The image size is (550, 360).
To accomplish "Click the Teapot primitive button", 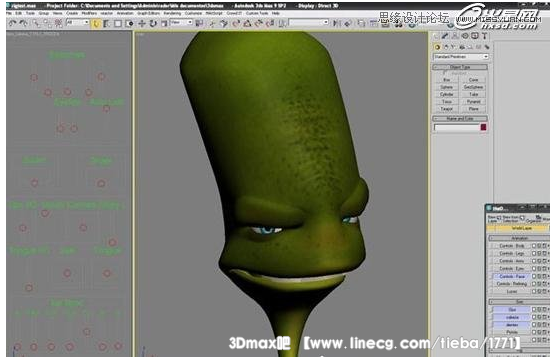I will point(447,109).
